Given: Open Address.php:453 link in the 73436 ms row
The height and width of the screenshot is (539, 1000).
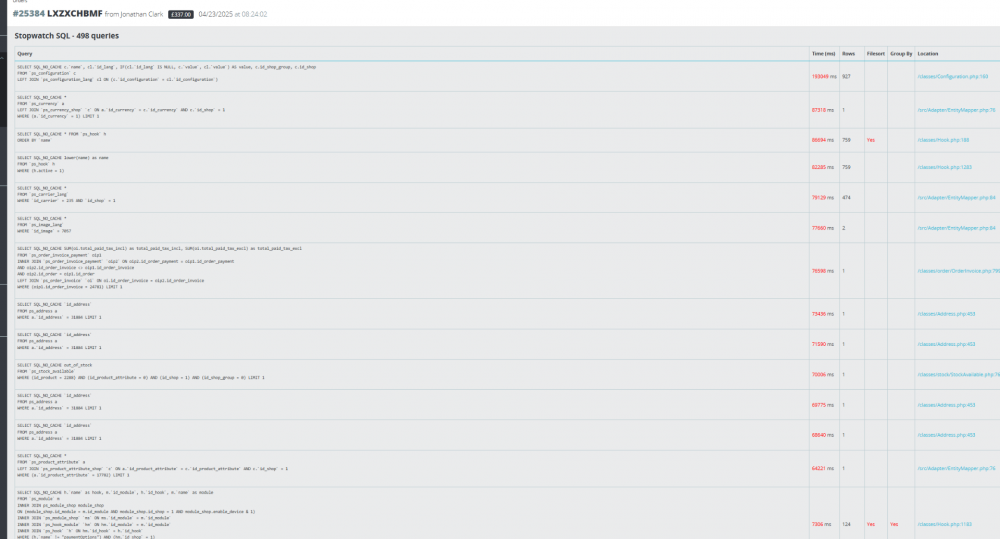Looking at the screenshot, I should click(946, 314).
